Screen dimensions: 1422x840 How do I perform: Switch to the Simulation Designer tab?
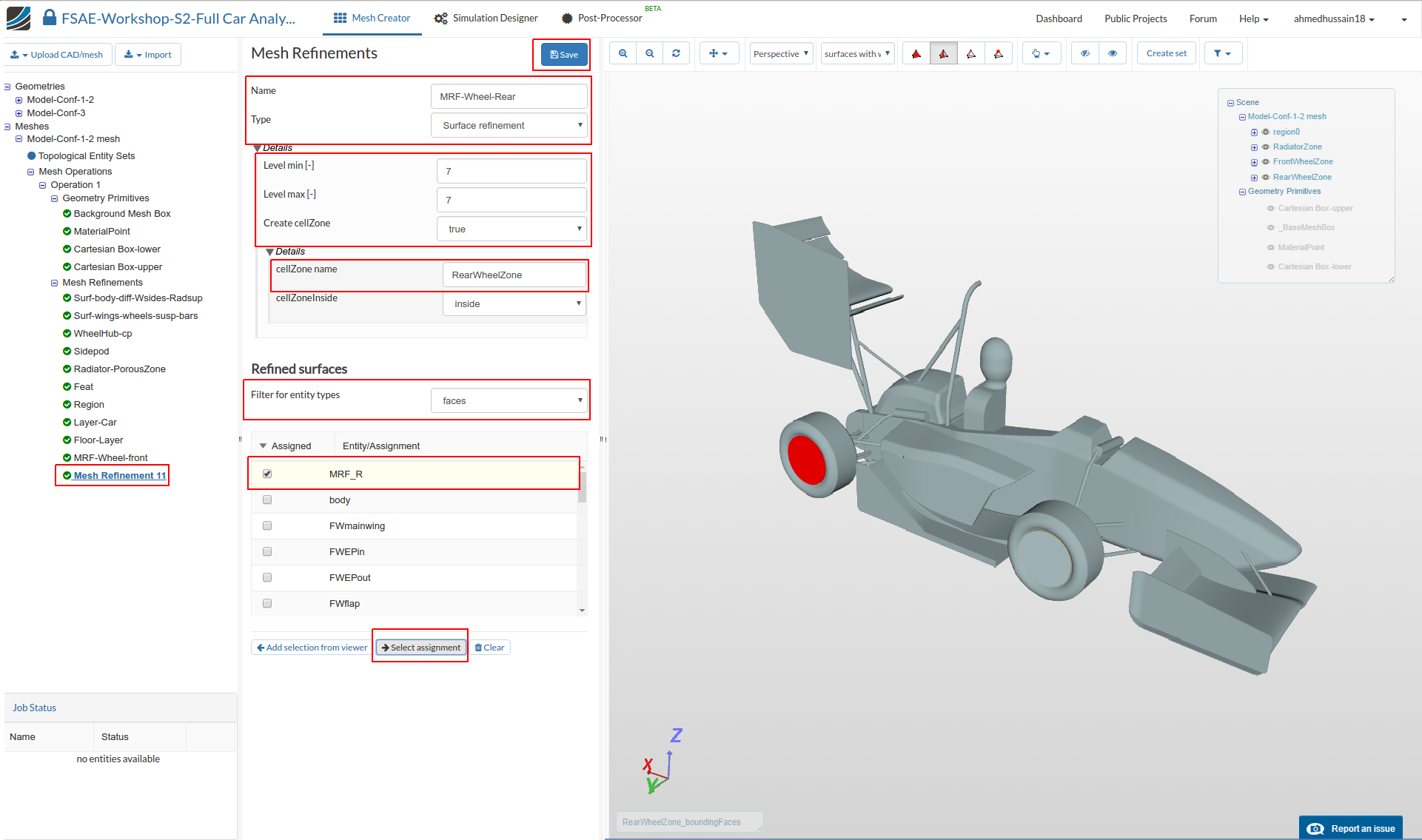pos(486,19)
